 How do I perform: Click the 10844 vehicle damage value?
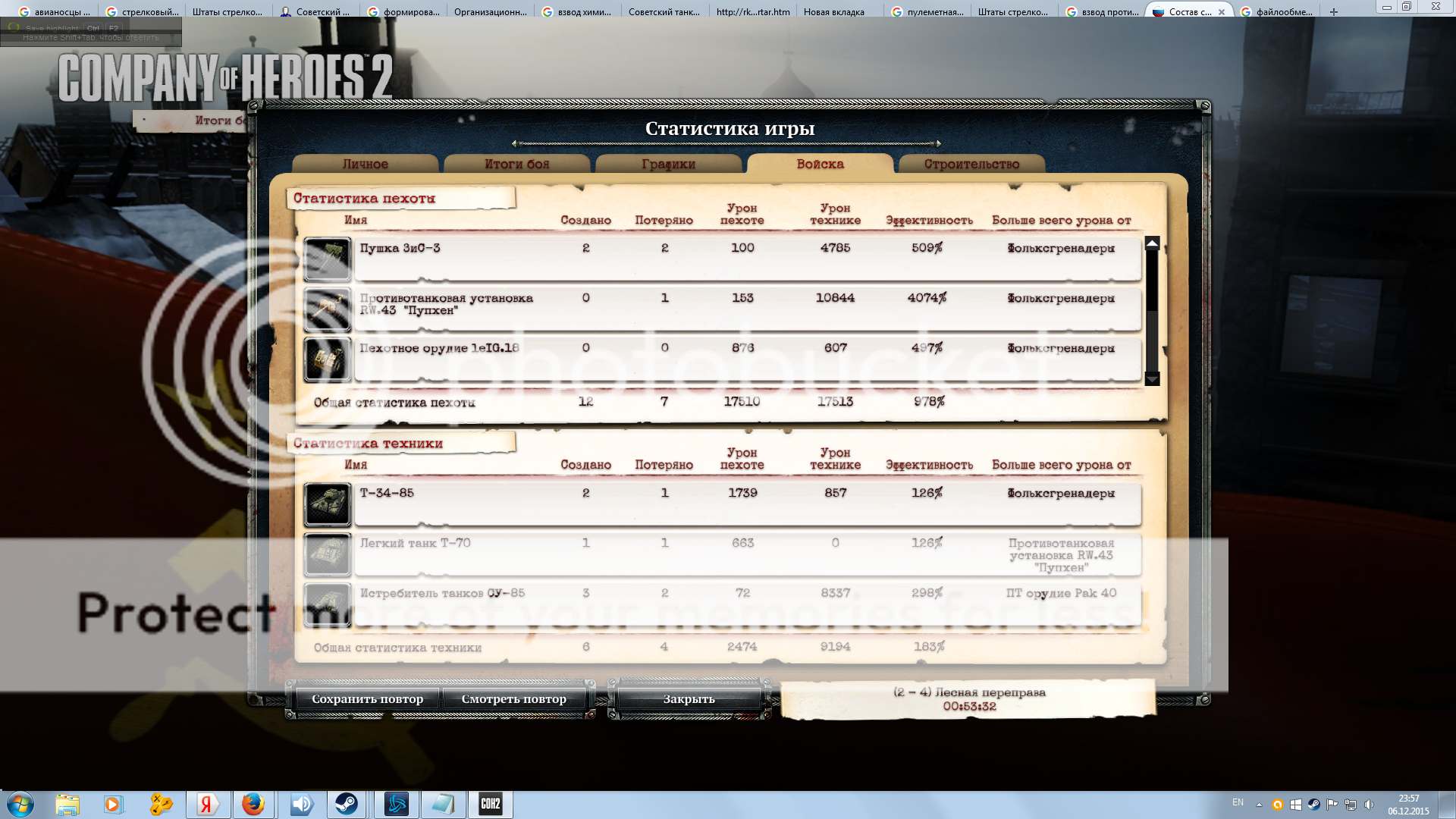[835, 298]
